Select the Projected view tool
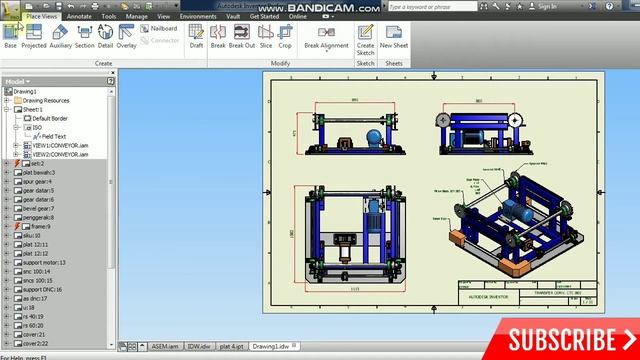The height and width of the screenshot is (360, 640). point(34,37)
